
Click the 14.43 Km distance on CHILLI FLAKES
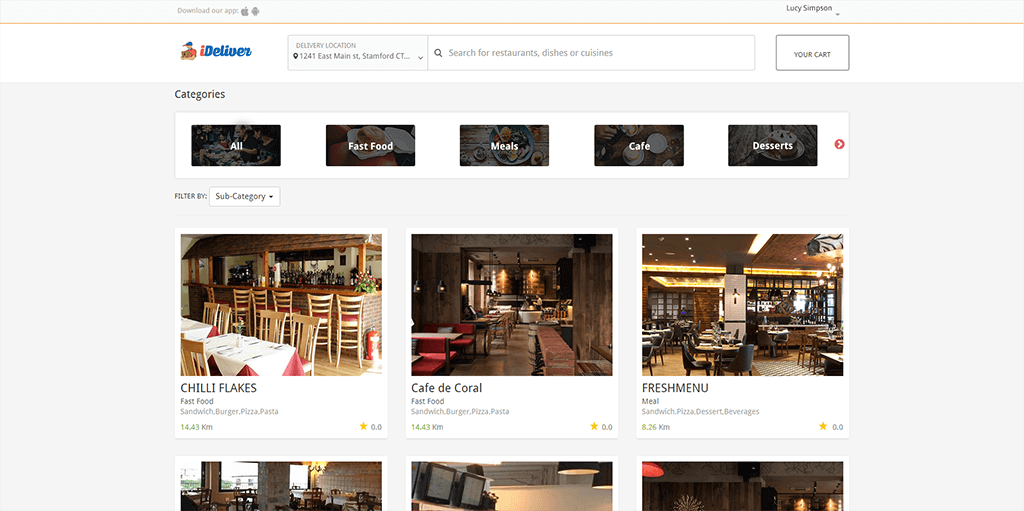(197, 427)
